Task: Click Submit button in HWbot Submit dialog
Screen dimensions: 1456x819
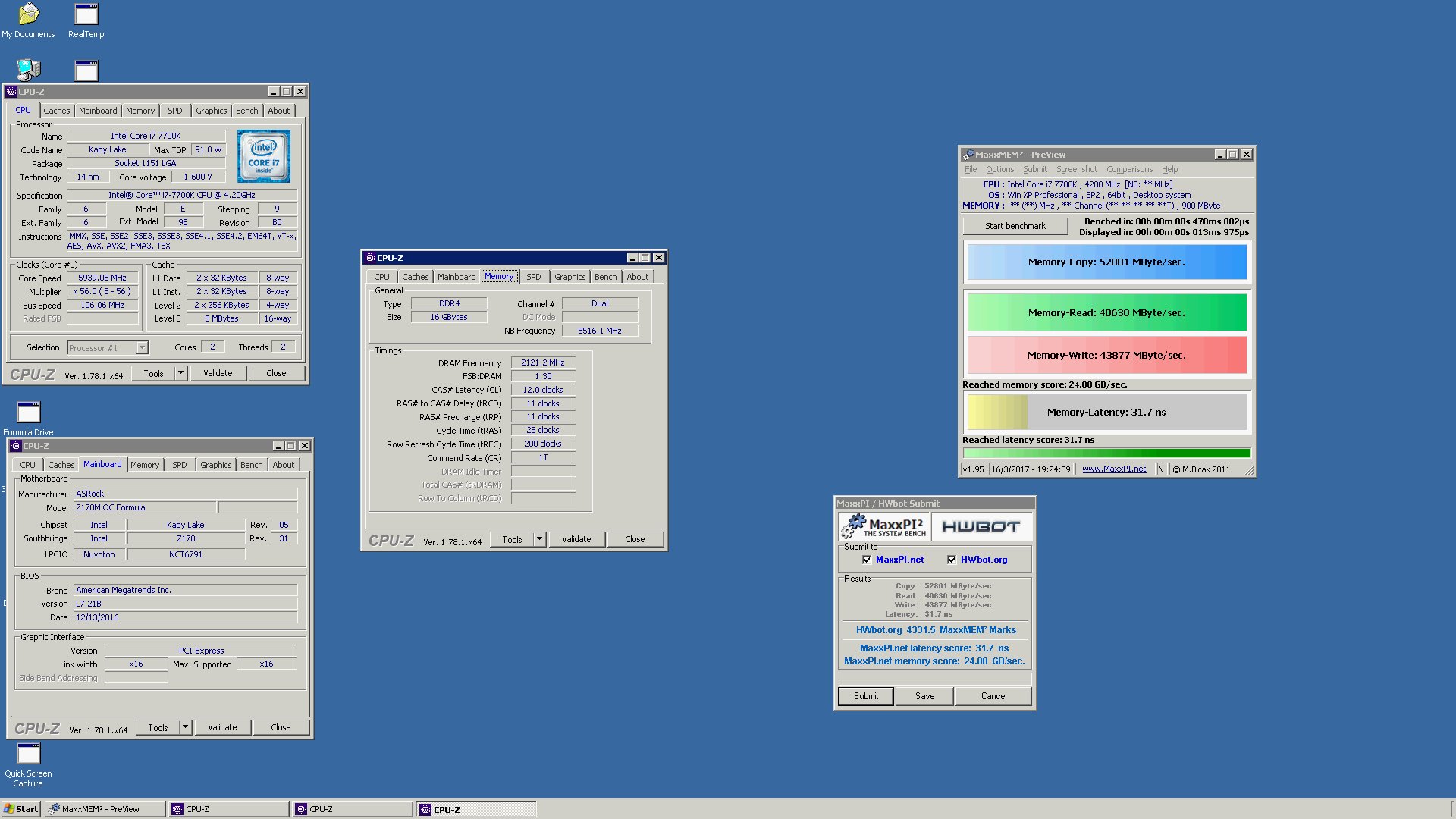Action: [865, 696]
